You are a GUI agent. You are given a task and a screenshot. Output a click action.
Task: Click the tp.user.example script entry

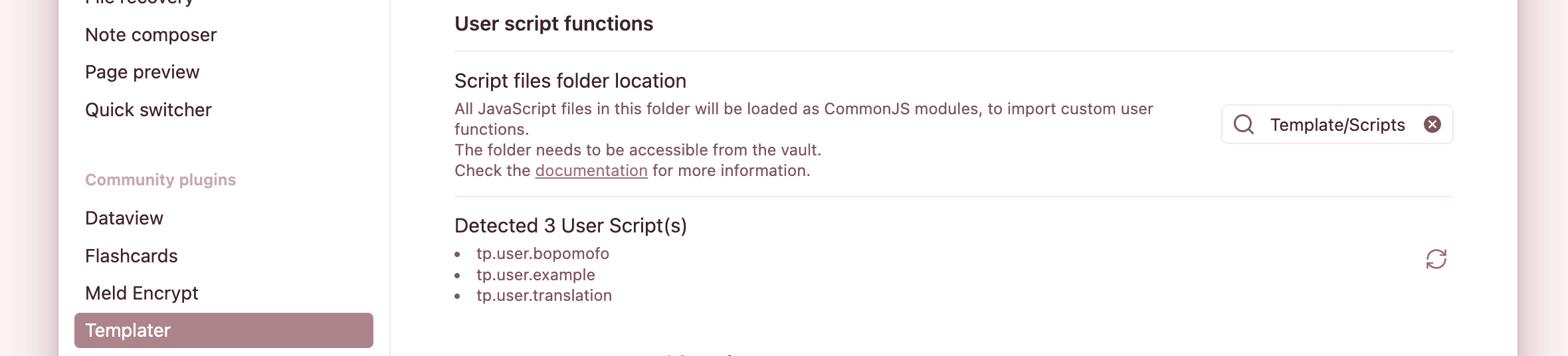536,275
